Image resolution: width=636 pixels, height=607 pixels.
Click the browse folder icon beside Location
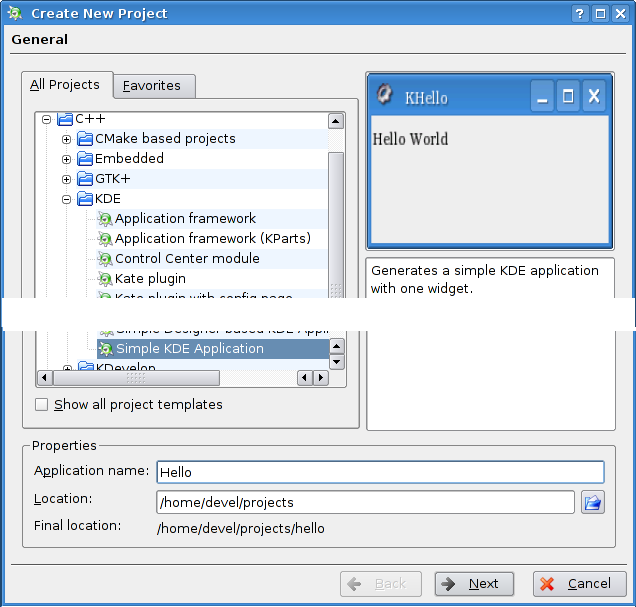click(x=593, y=502)
